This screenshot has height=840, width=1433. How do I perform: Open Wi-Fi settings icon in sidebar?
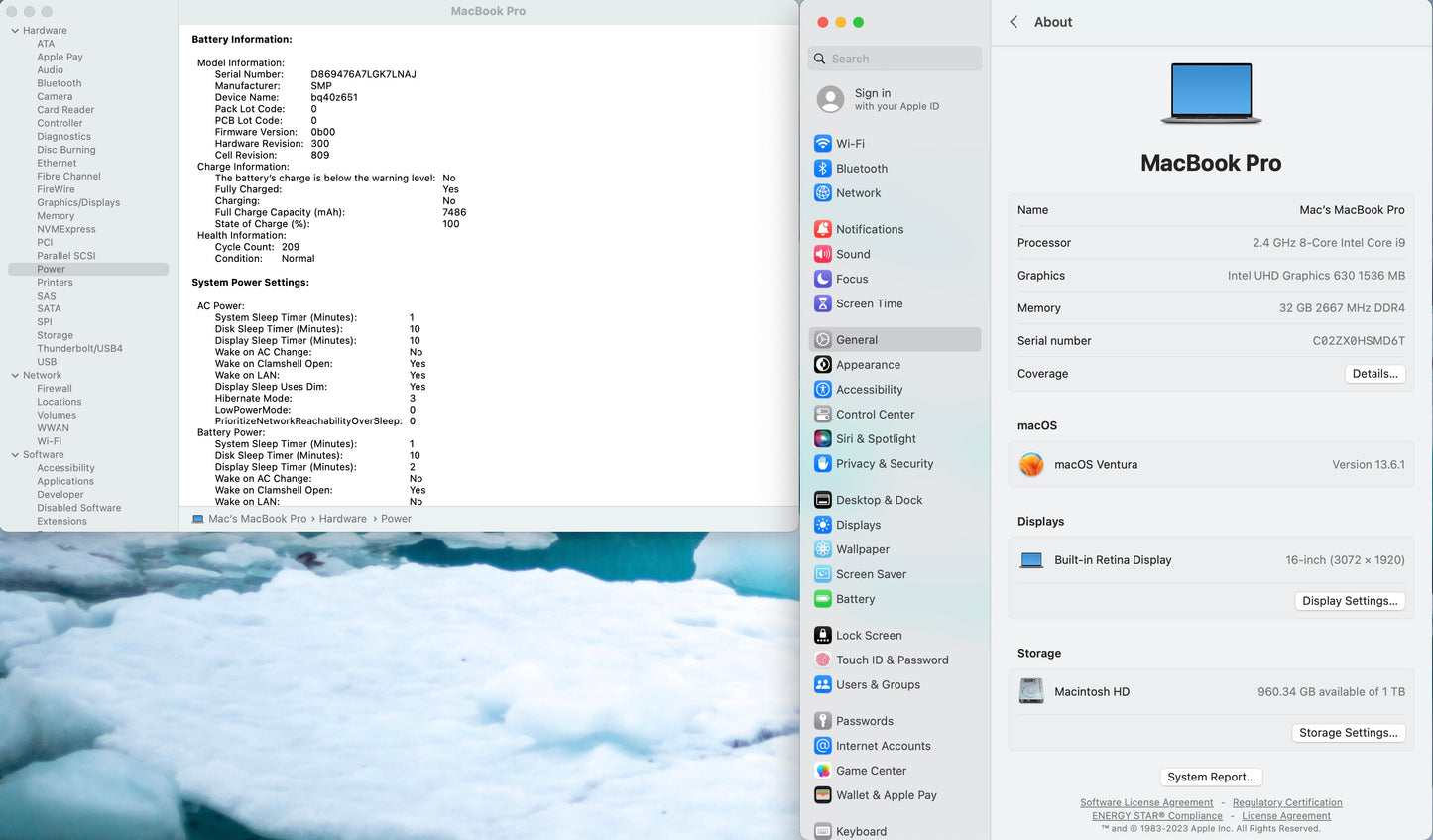point(822,144)
